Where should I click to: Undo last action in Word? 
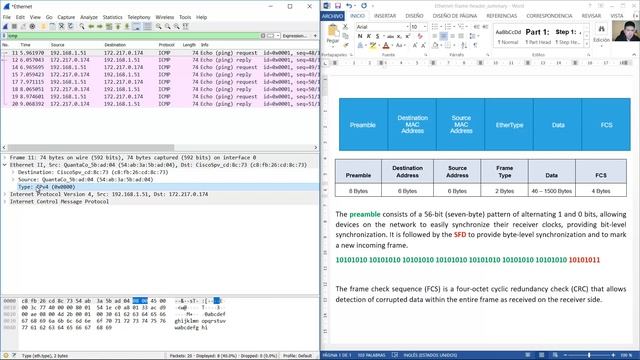[x=349, y=6]
